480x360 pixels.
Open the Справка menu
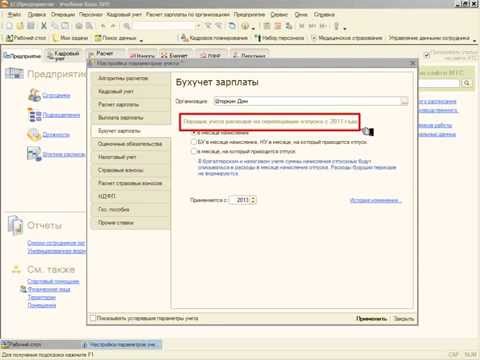(324, 14)
